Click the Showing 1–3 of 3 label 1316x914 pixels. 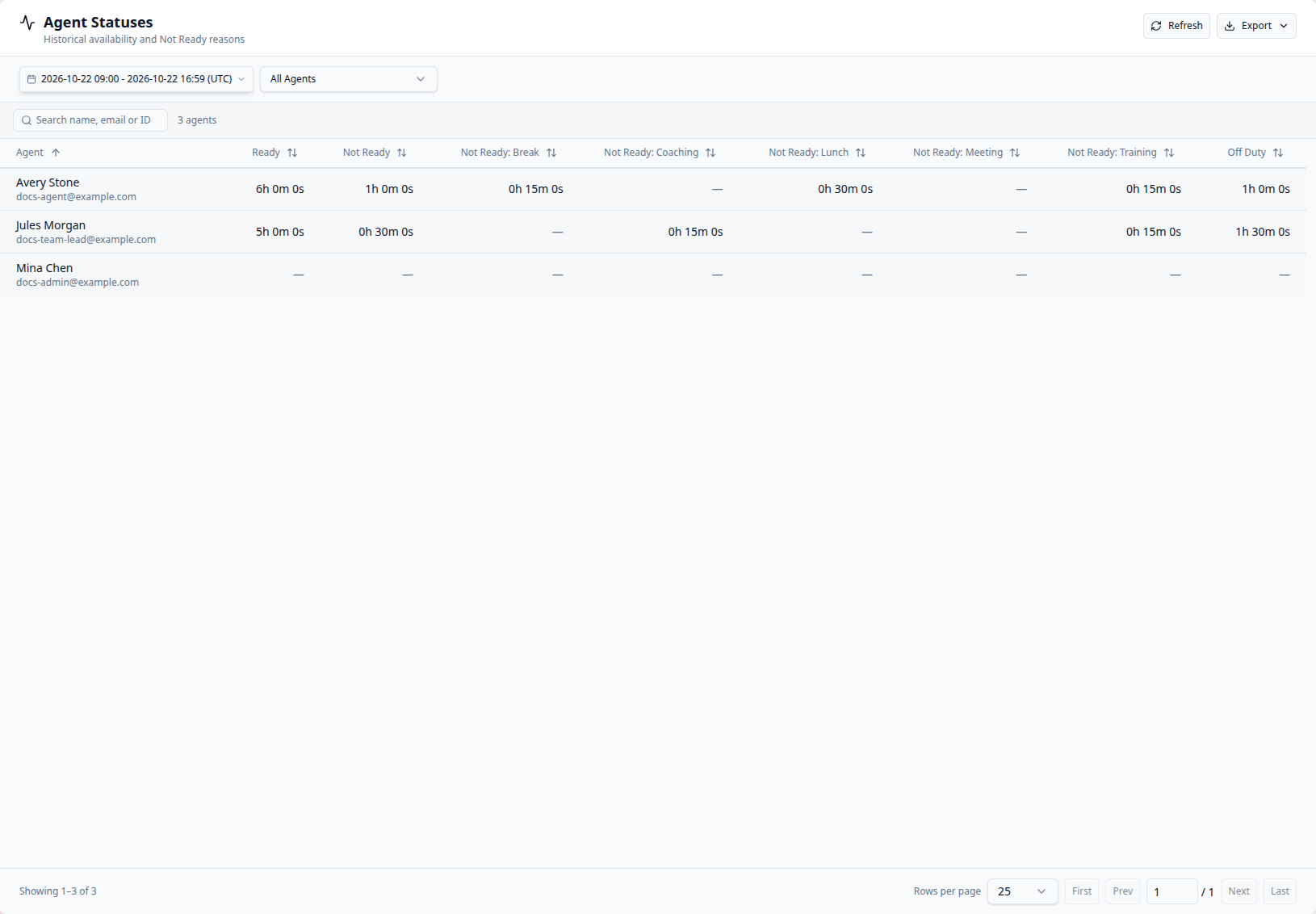[58, 891]
